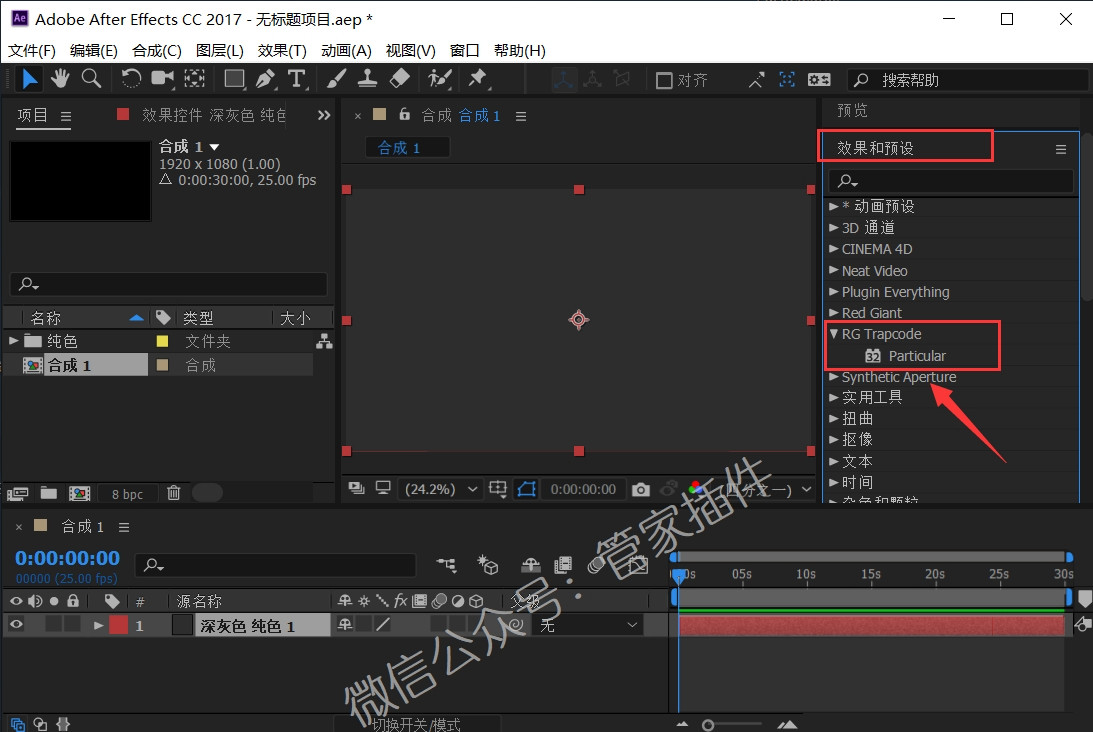Select the Rotation tool
The height and width of the screenshot is (732, 1093).
click(131, 79)
